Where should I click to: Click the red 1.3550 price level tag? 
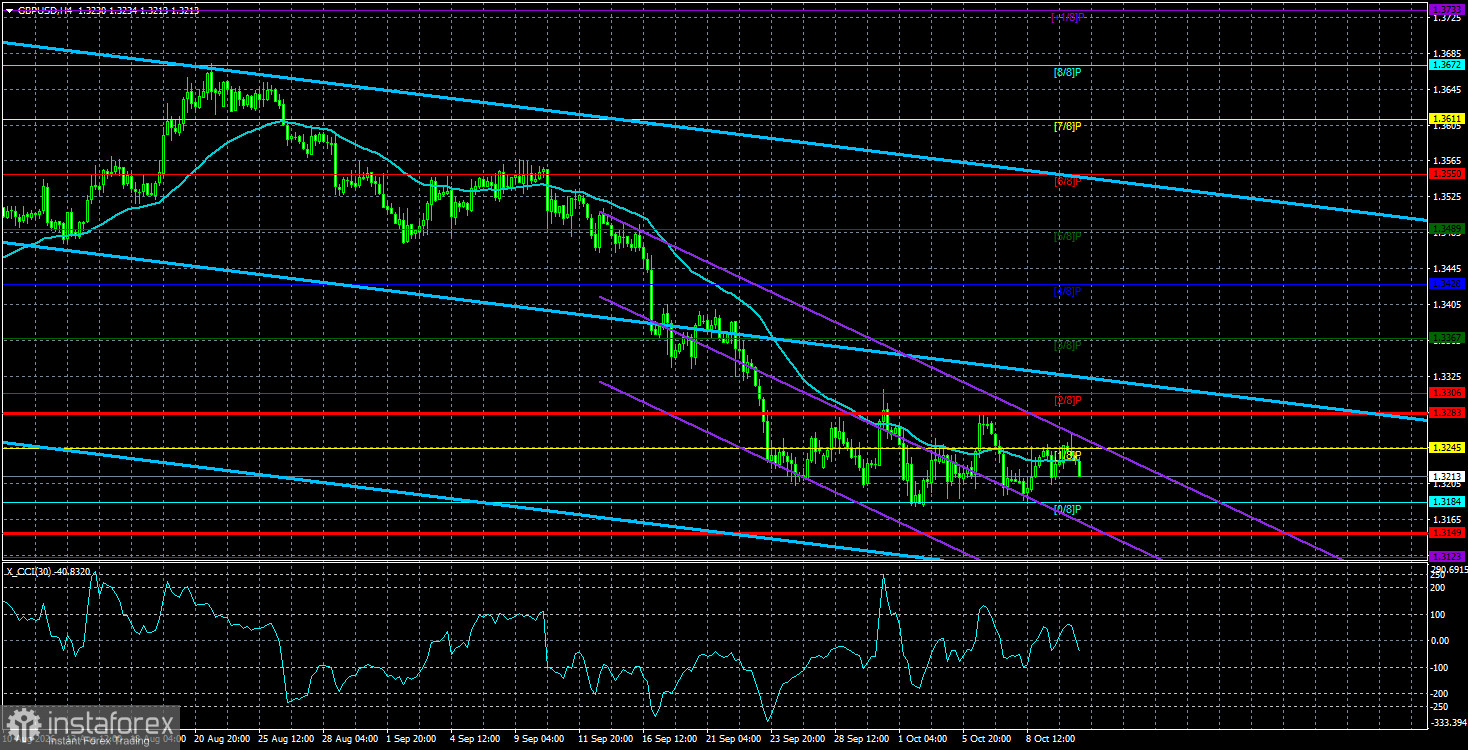[1447, 174]
